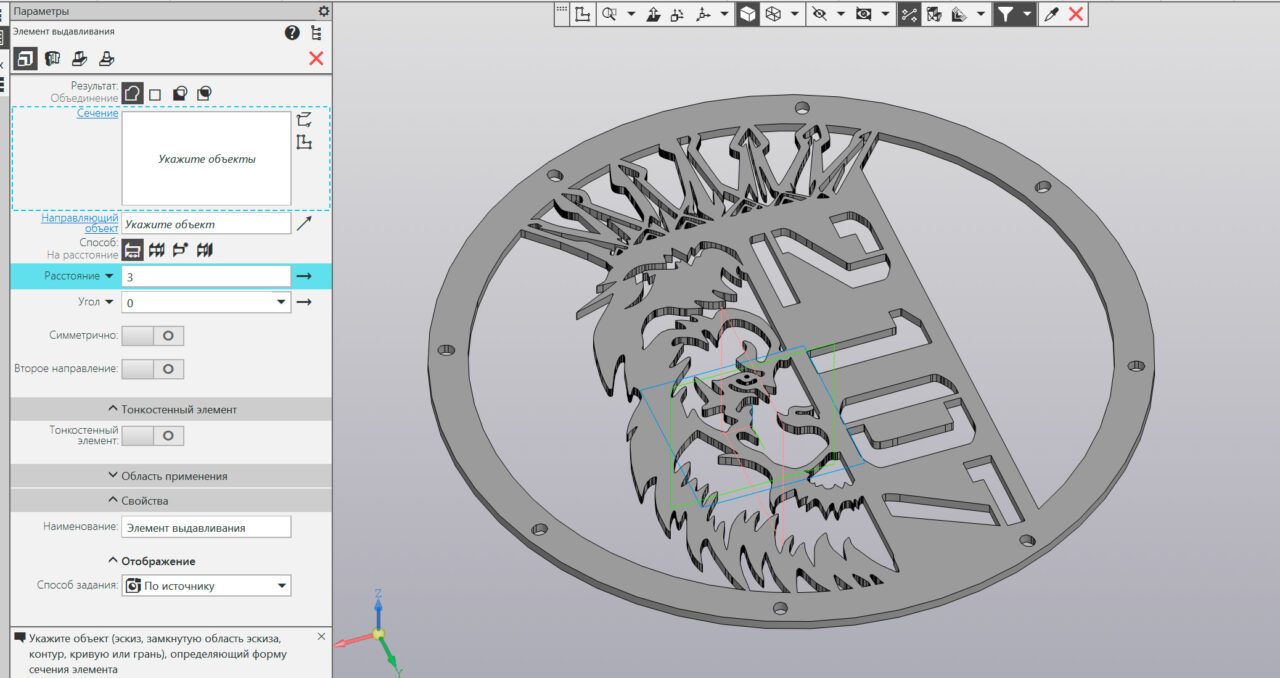This screenshot has height=678, width=1280.
Task: Toggle the Симметрично switch
Action: [x=153, y=336]
